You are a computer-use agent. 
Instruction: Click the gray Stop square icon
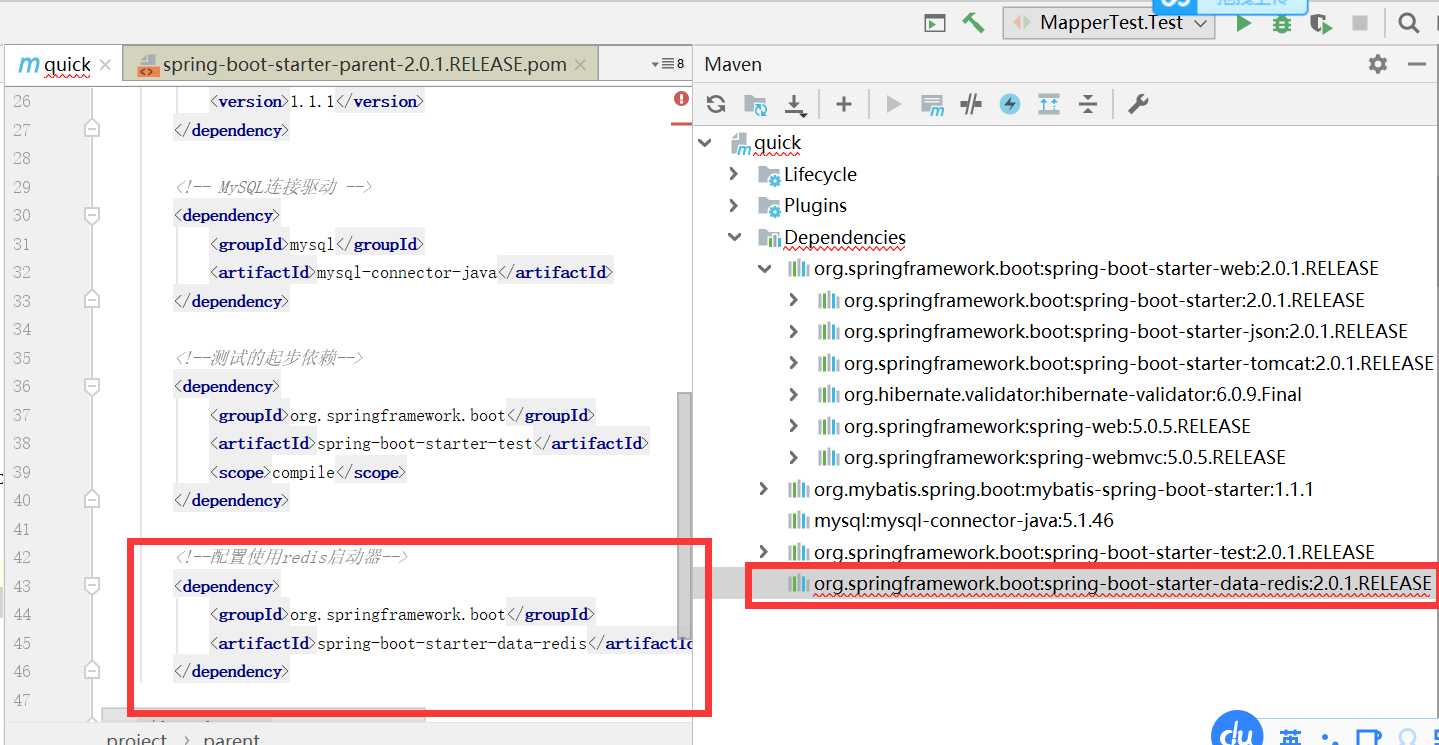[x=1360, y=23]
